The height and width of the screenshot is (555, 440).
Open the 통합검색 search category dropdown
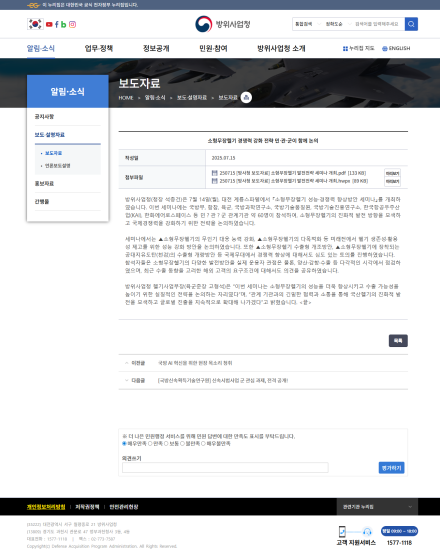point(308,24)
